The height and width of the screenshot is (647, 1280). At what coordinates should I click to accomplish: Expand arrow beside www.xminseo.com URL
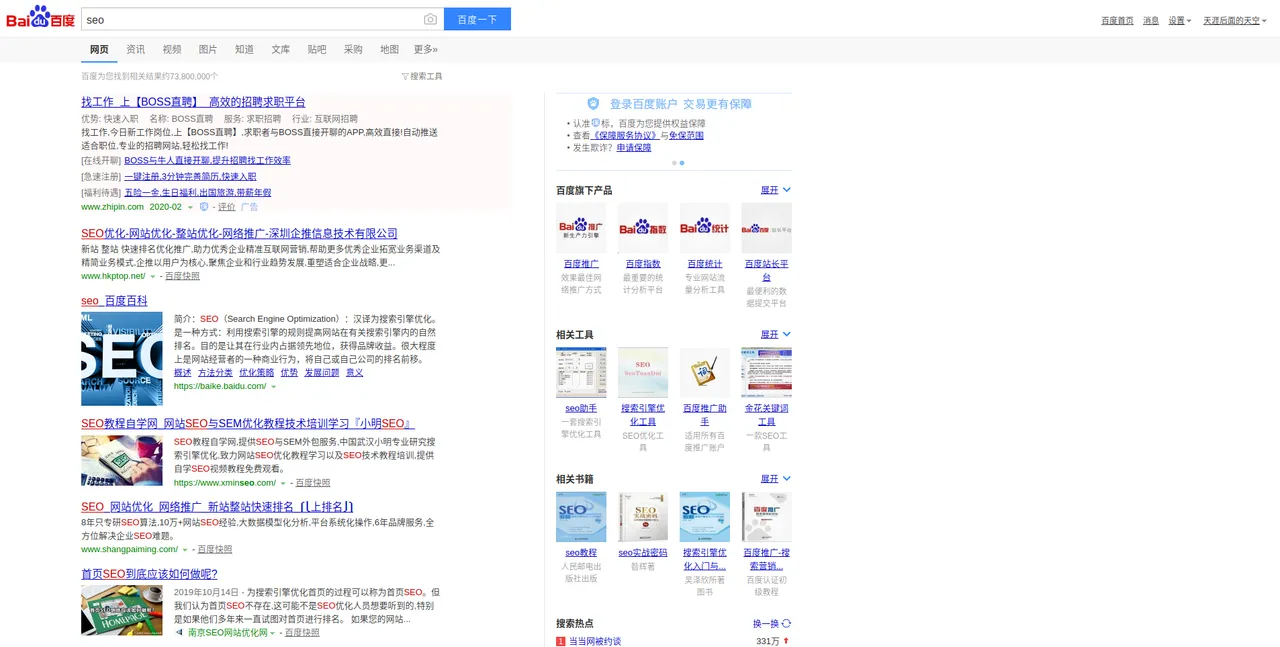283,483
